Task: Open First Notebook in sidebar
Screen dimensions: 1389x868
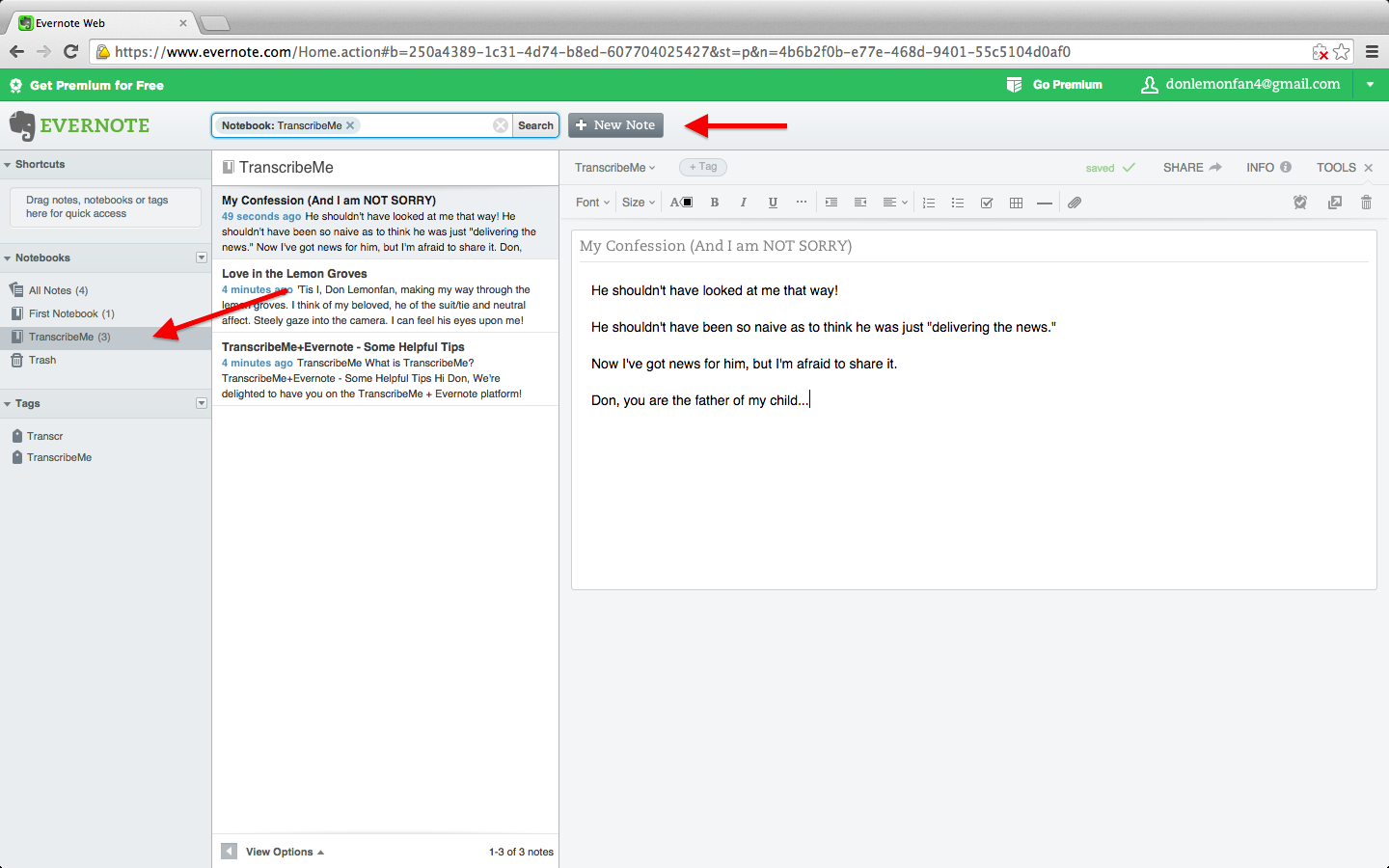Action: (x=106, y=313)
